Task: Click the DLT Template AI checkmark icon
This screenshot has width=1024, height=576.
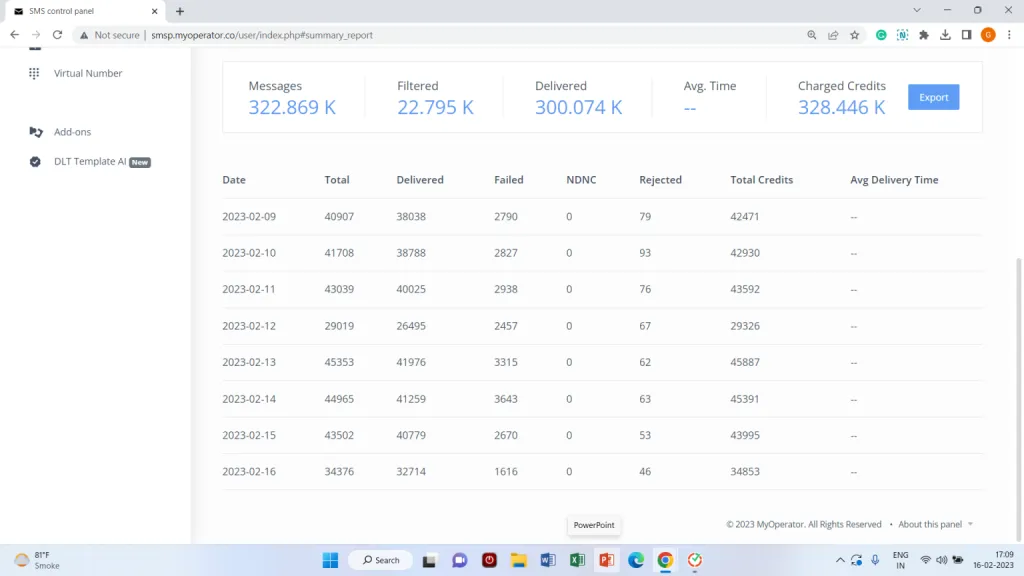Action: pos(35,162)
